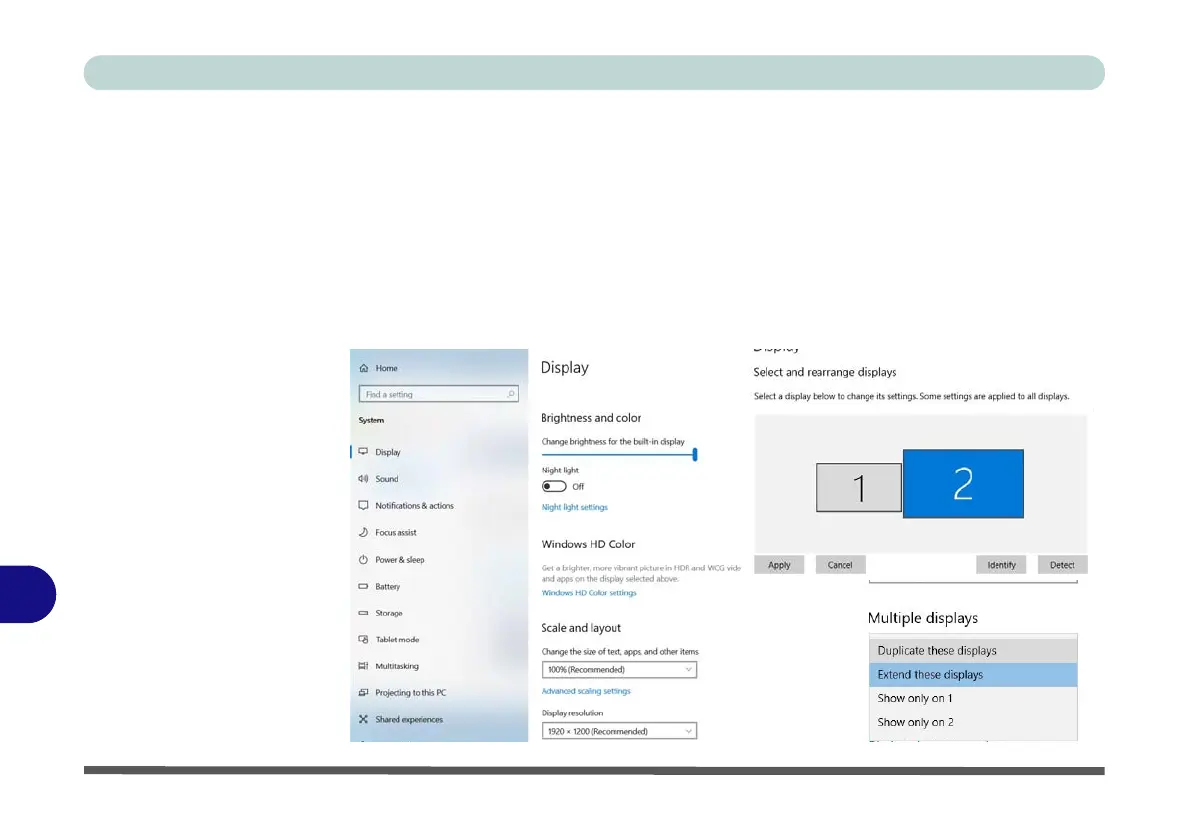This screenshot has width=1190, height=838.
Task: Click the search magnifier icon
Action: click(511, 394)
